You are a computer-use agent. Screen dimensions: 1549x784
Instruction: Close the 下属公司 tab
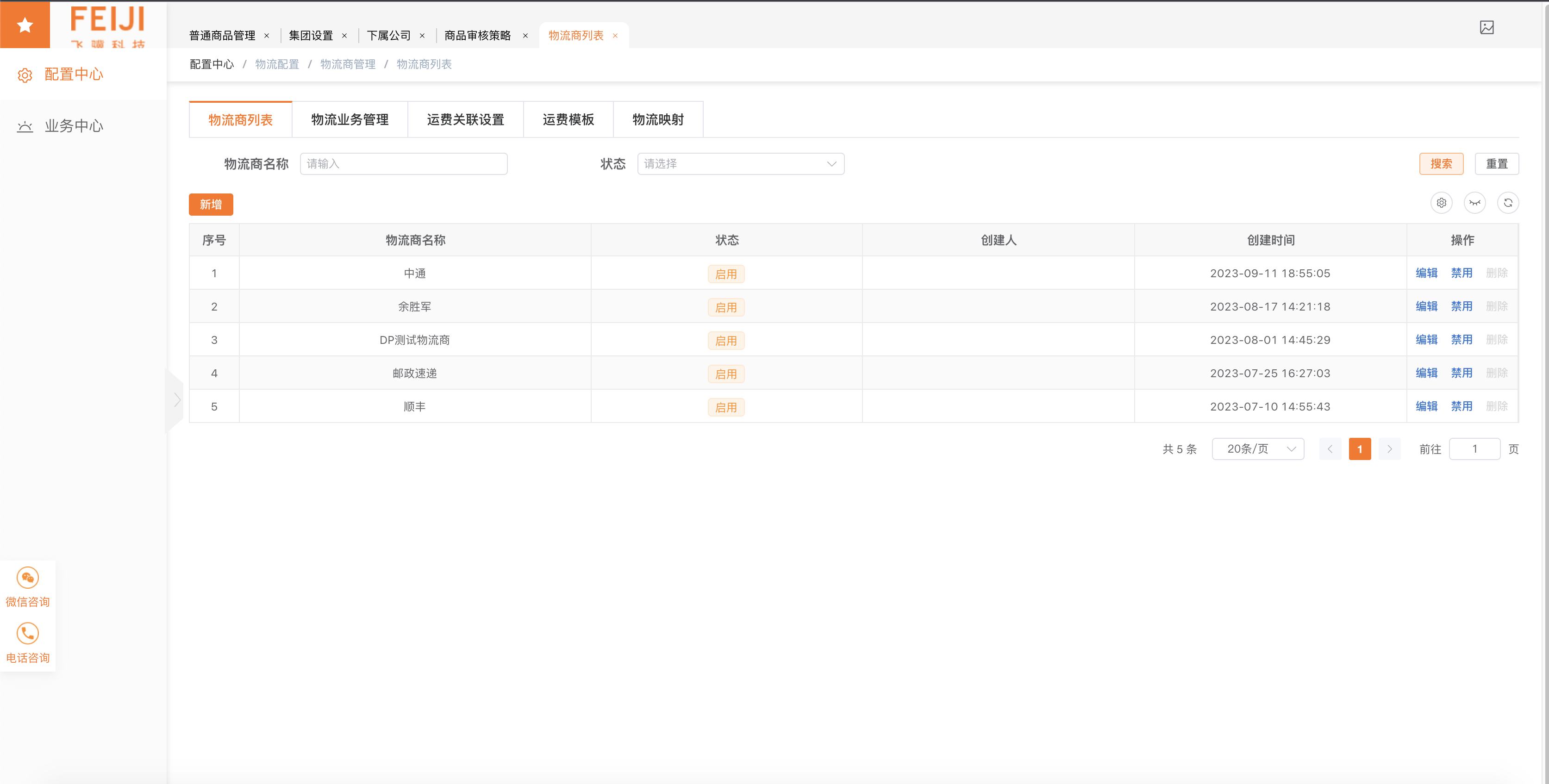tap(422, 36)
